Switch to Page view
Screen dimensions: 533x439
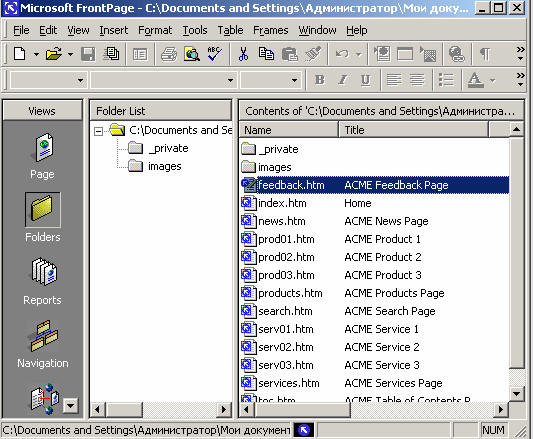(42, 156)
